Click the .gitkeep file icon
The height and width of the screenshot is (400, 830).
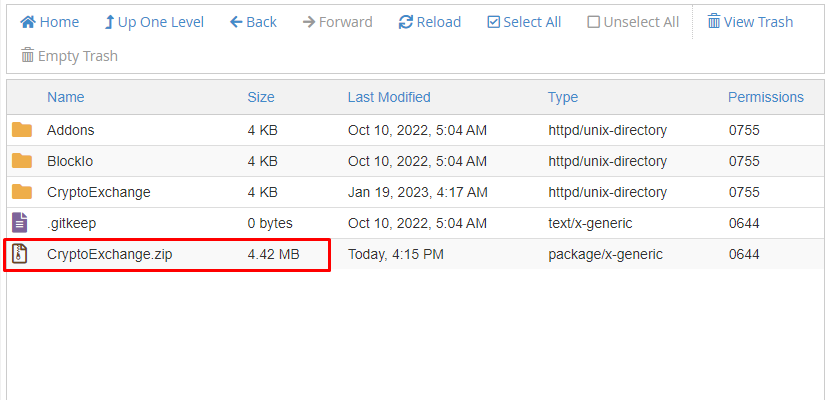click(21, 223)
